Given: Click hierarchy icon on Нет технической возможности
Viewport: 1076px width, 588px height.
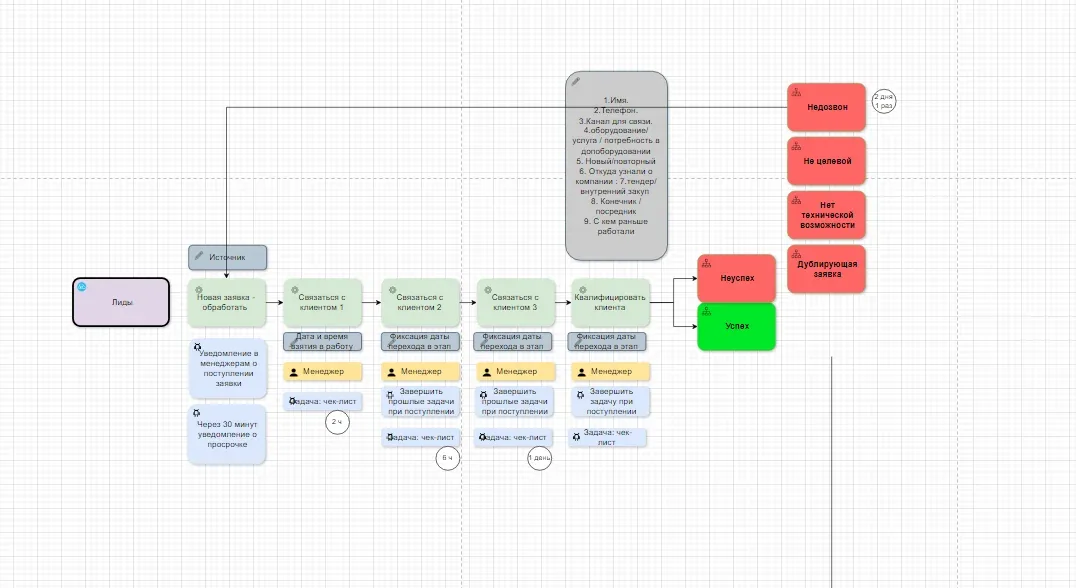Looking at the screenshot, I should [x=796, y=200].
